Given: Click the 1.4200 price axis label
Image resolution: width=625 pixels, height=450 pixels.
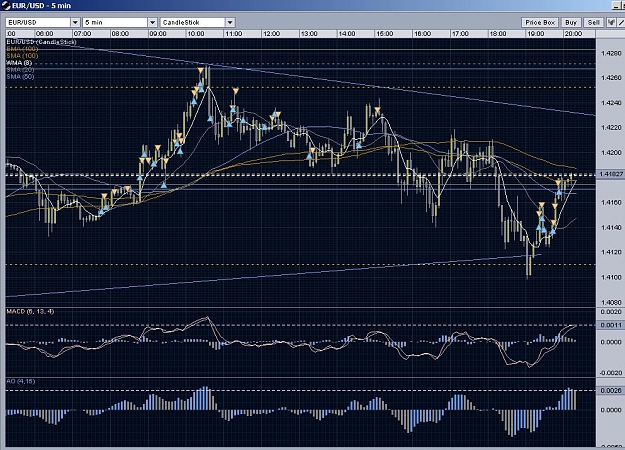Looking at the screenshot, I should (x=611, y=153).
